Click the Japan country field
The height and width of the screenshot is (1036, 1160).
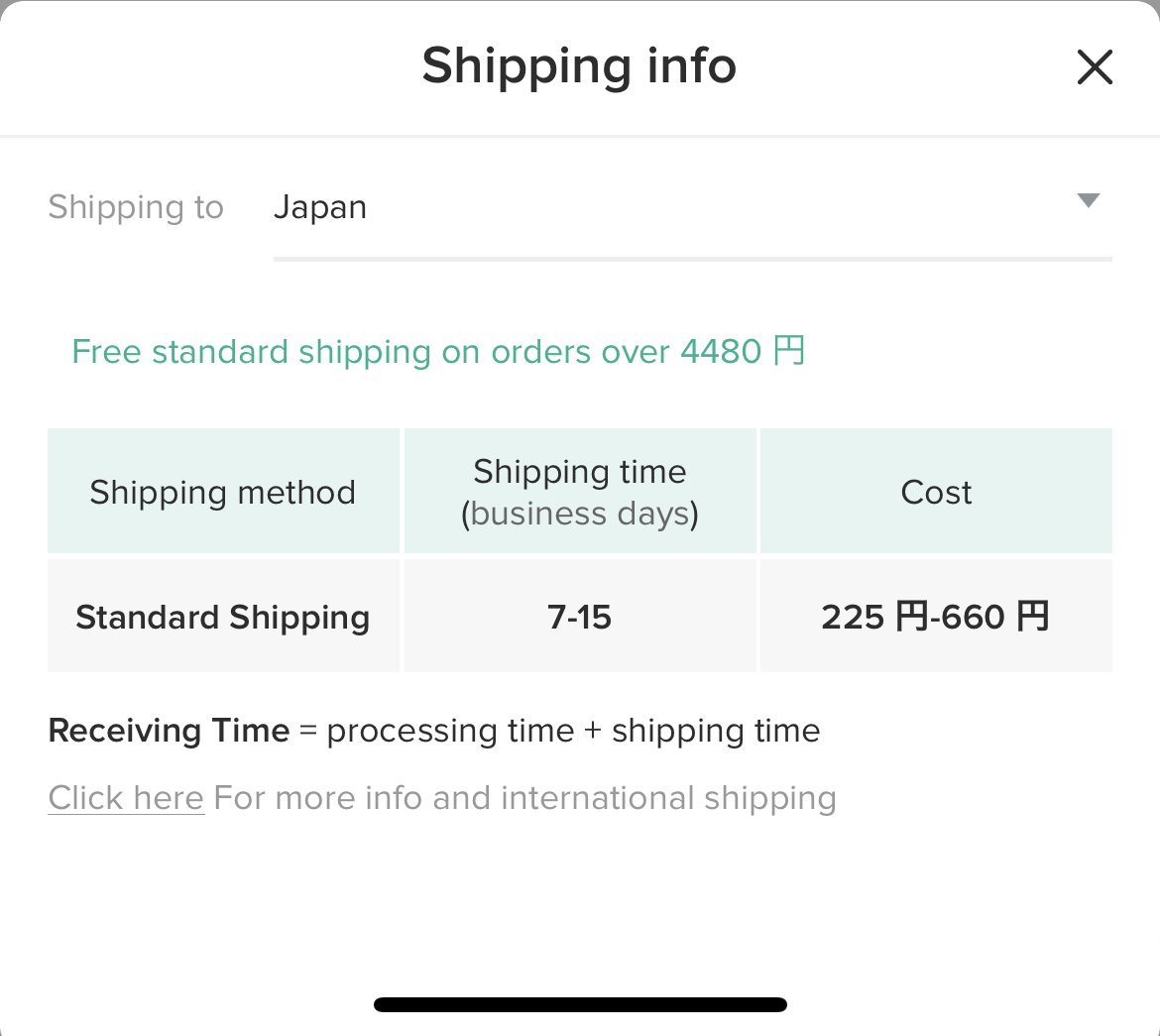(319, 207)
